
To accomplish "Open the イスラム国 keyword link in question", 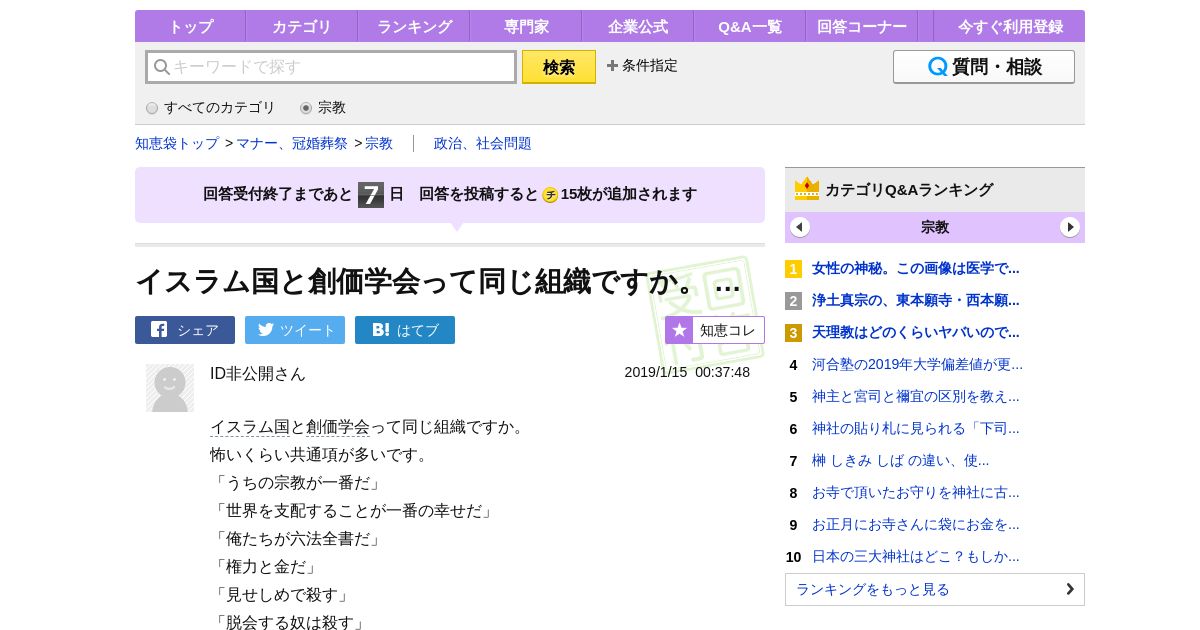I will [250, 427].
